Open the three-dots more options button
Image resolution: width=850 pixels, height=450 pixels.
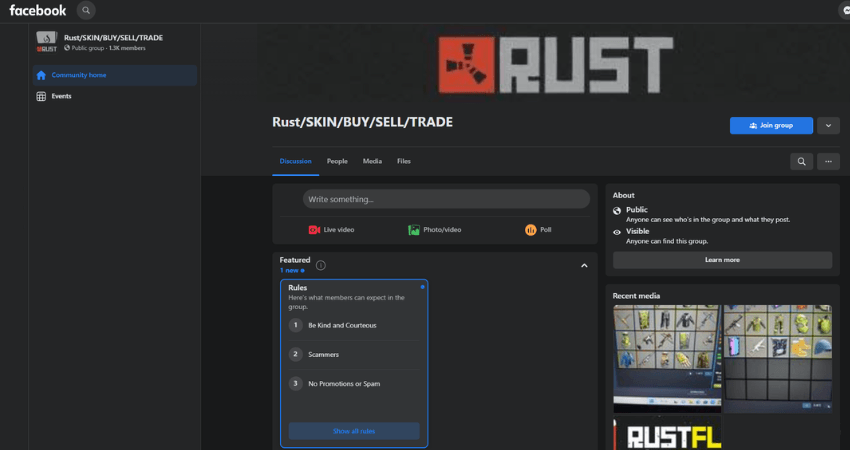pyautogui.click(x=828, y=162)
